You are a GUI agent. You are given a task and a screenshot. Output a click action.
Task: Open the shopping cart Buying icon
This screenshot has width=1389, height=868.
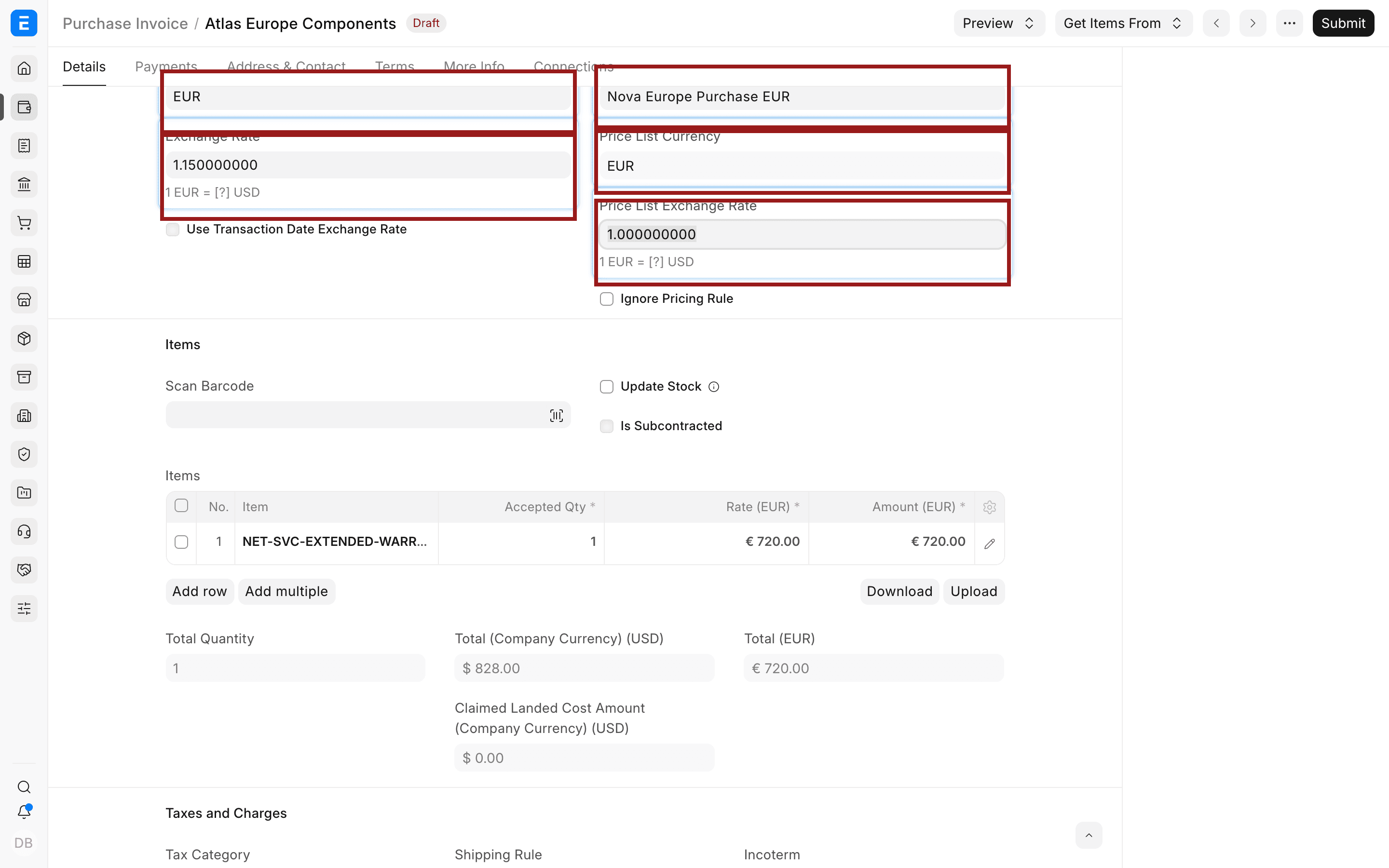coord(24,223)
